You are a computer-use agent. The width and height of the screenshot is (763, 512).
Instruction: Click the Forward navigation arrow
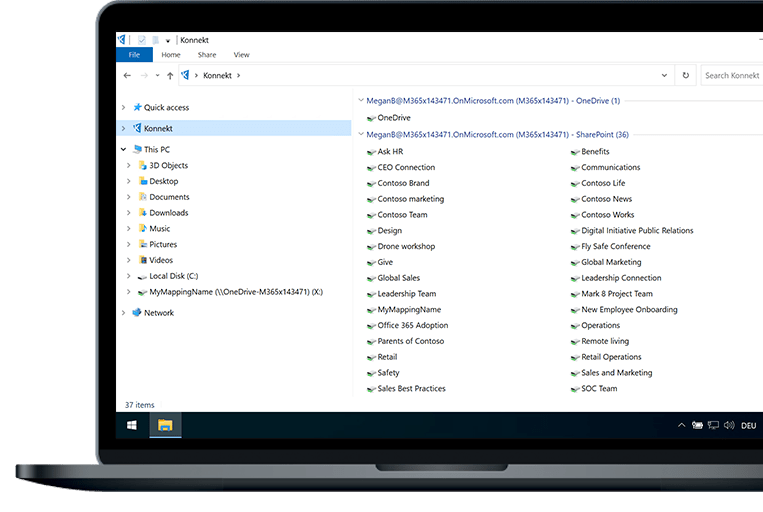(144, 75)
